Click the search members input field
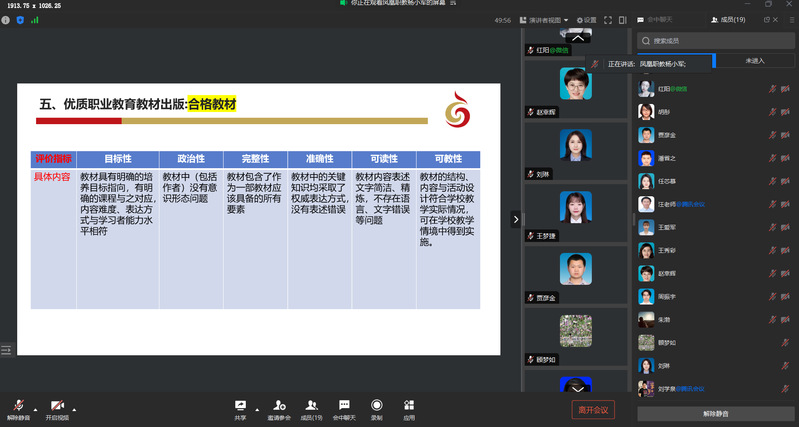Image resolution: width=799 pixels, height=427 pixels. (x=715, y=41)
